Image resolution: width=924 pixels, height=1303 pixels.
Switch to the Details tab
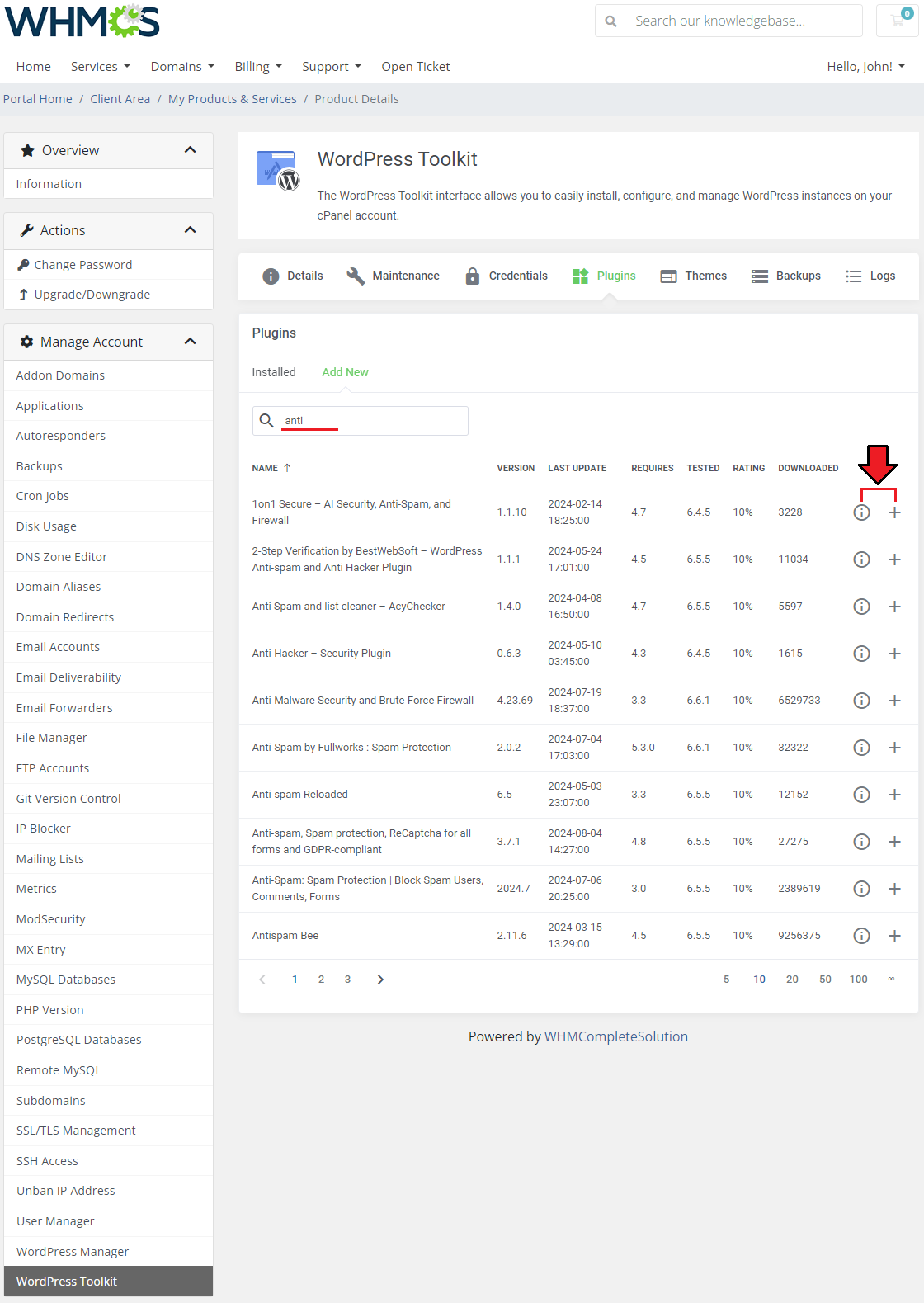pos(293,276)
